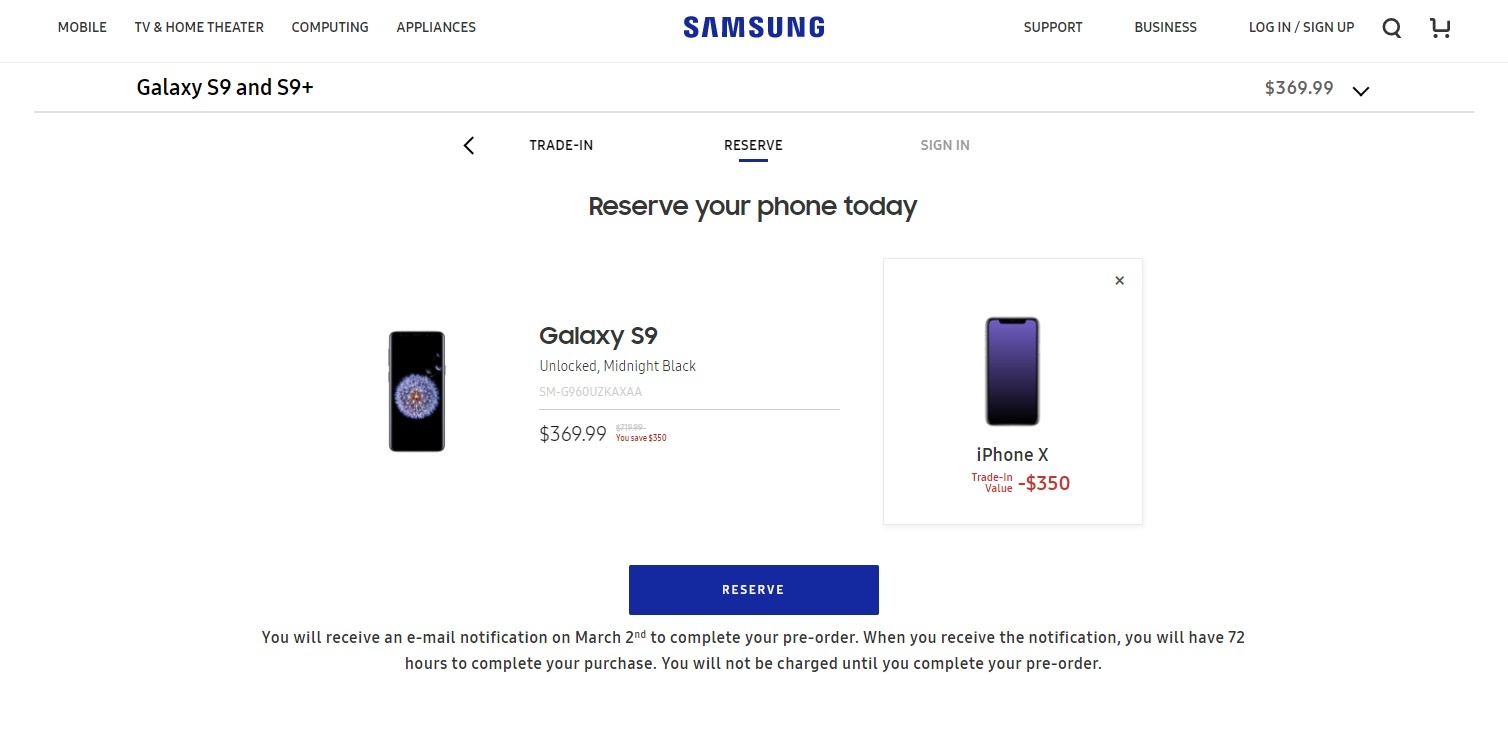
Task: Click the Samsung logo
Action: coord(753,27)
